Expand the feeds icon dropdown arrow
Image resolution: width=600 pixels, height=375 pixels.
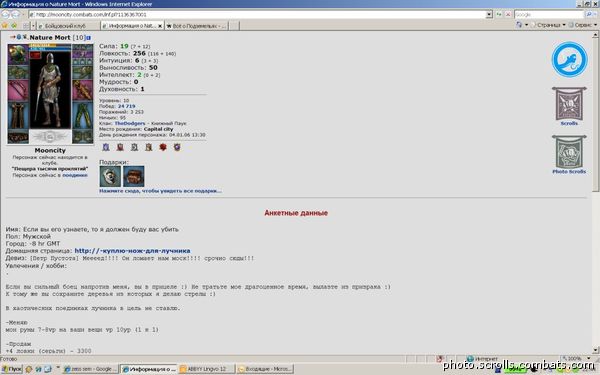(x=527, y=25)
